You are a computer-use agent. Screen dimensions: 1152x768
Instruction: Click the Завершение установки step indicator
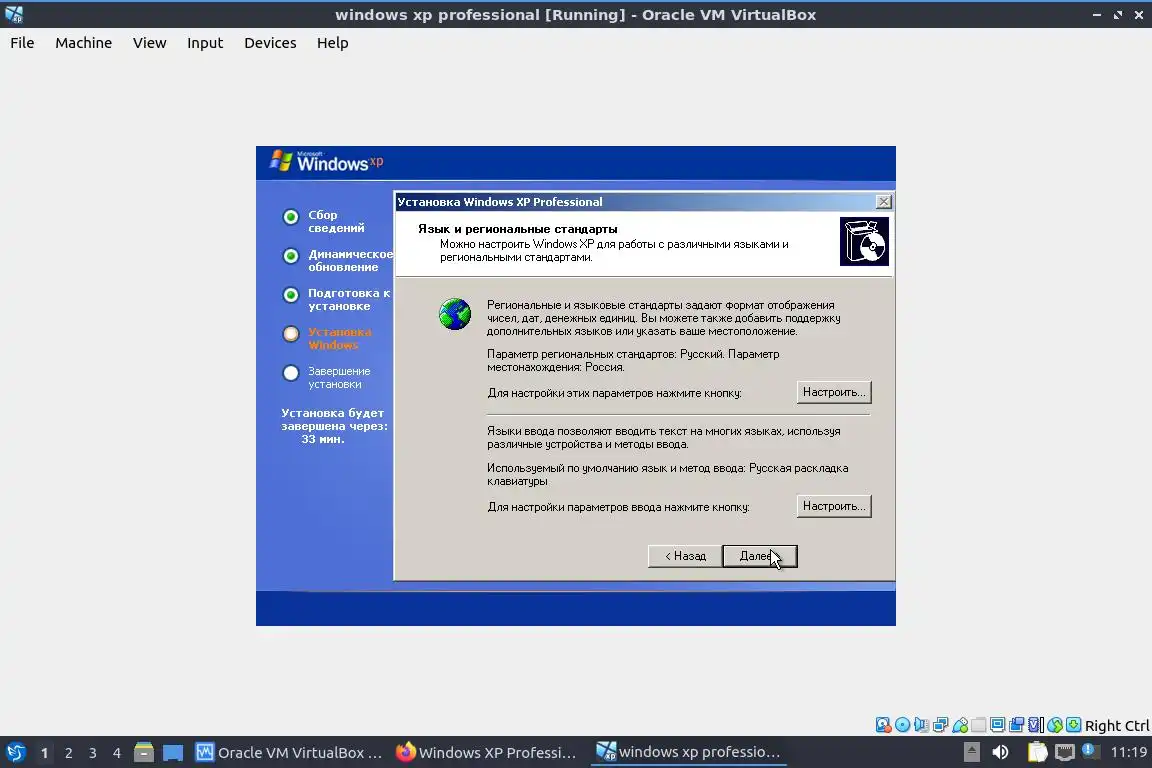[291, 373]
